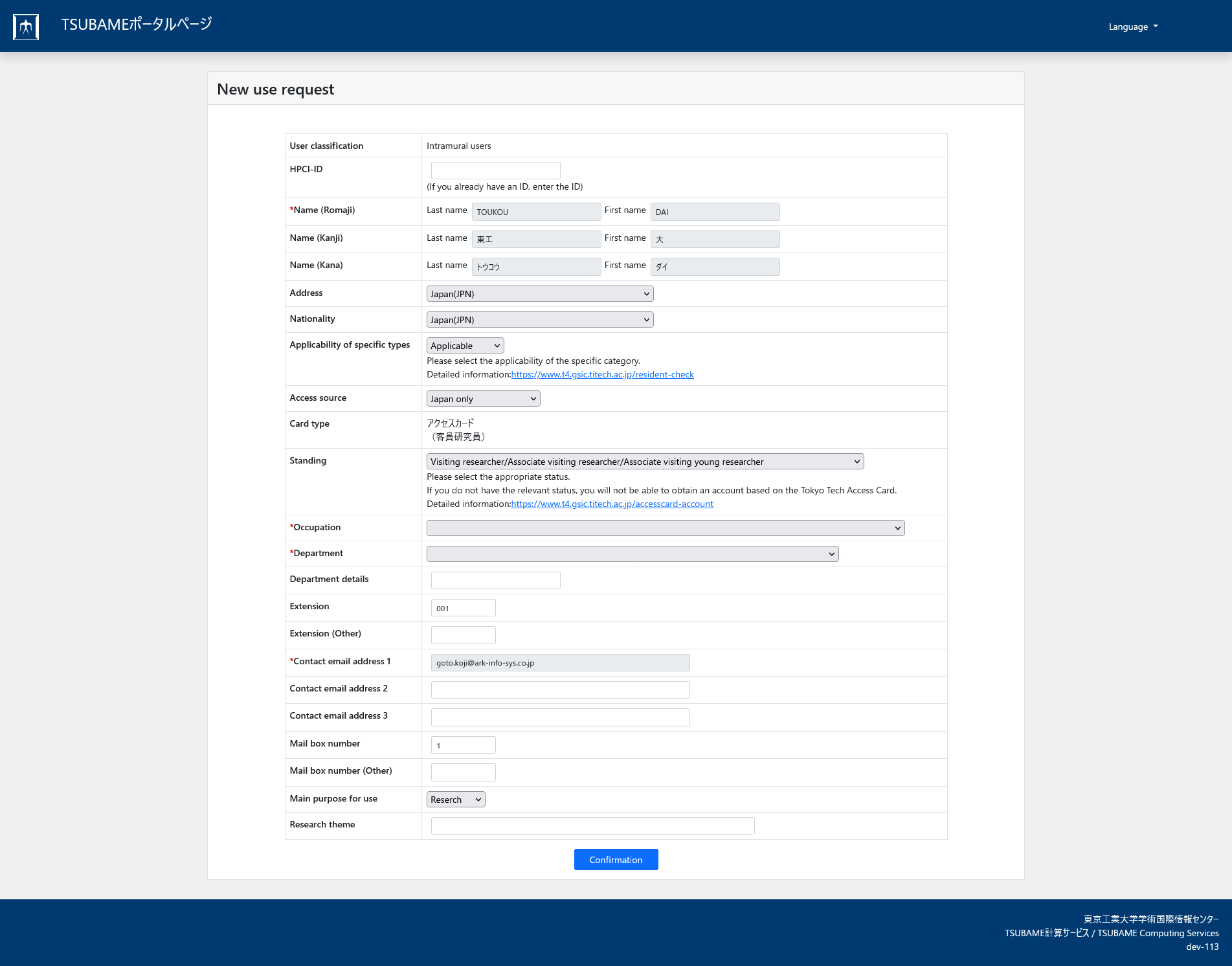Open the Main purpose for use dropdown
This screenshot has width=1232, height=966.
pyautogui.click(x=455, y=800)
